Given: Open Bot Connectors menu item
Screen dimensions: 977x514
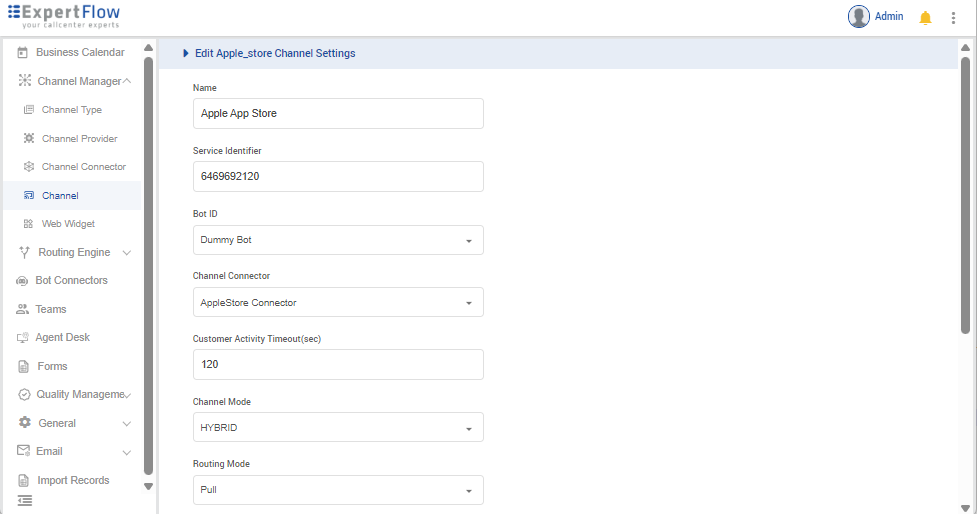Looking at the screenshot, I should click(72, 280).
